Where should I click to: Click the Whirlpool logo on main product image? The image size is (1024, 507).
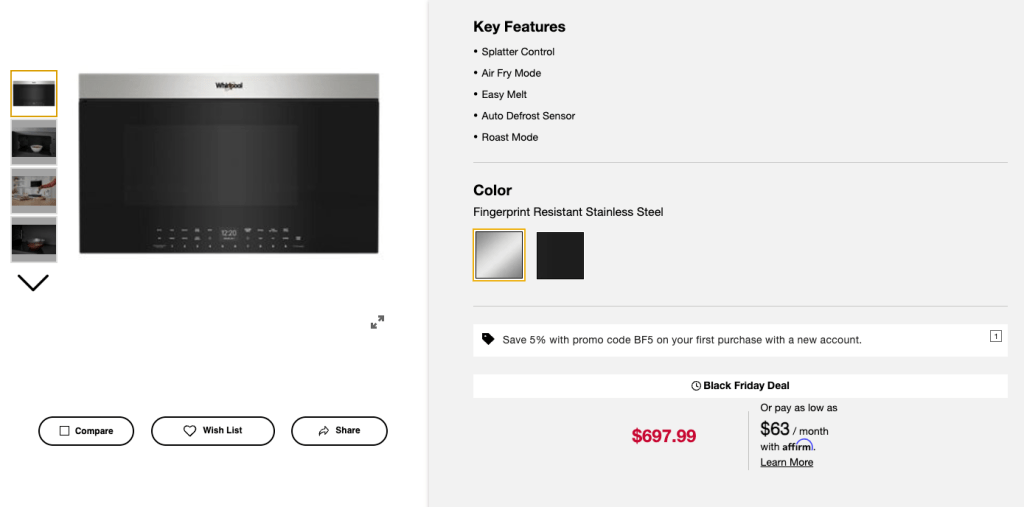(229, 86)
